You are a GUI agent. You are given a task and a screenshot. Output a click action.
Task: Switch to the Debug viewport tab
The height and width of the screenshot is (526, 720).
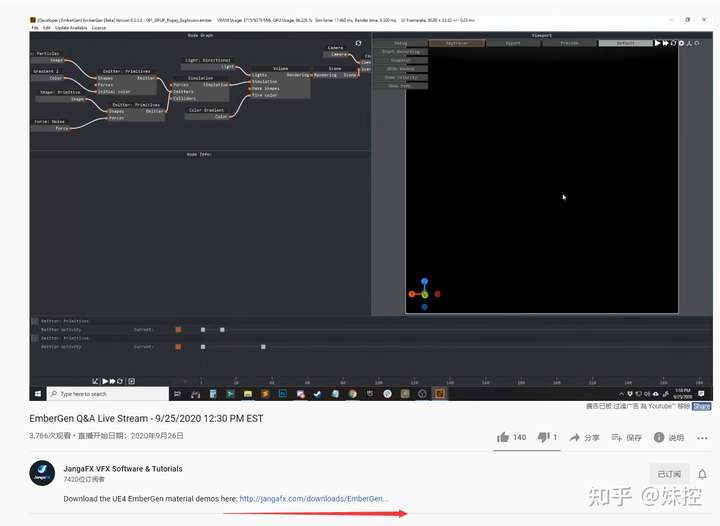point(400,43)
